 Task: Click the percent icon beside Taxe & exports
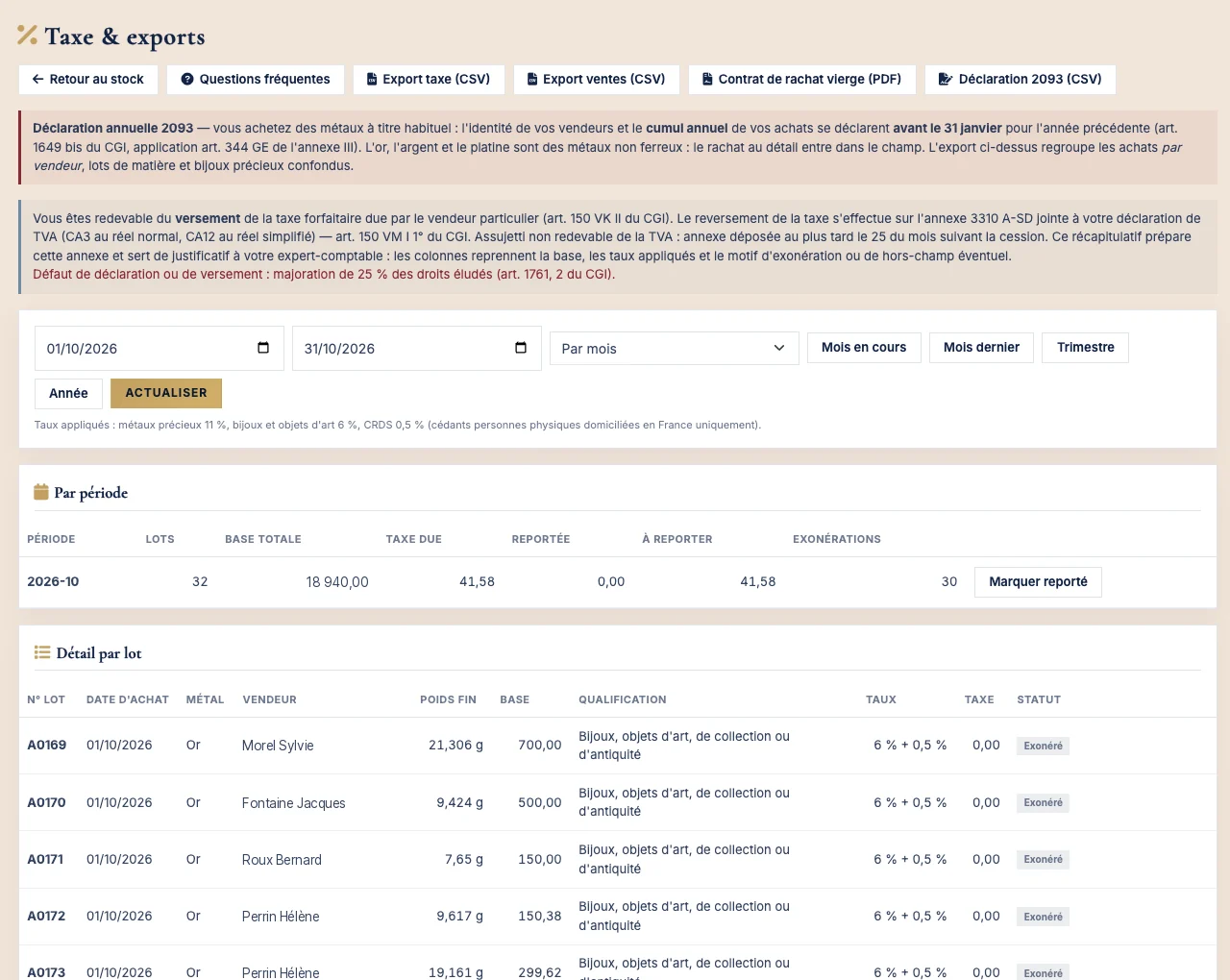click(x=27, y=36)
